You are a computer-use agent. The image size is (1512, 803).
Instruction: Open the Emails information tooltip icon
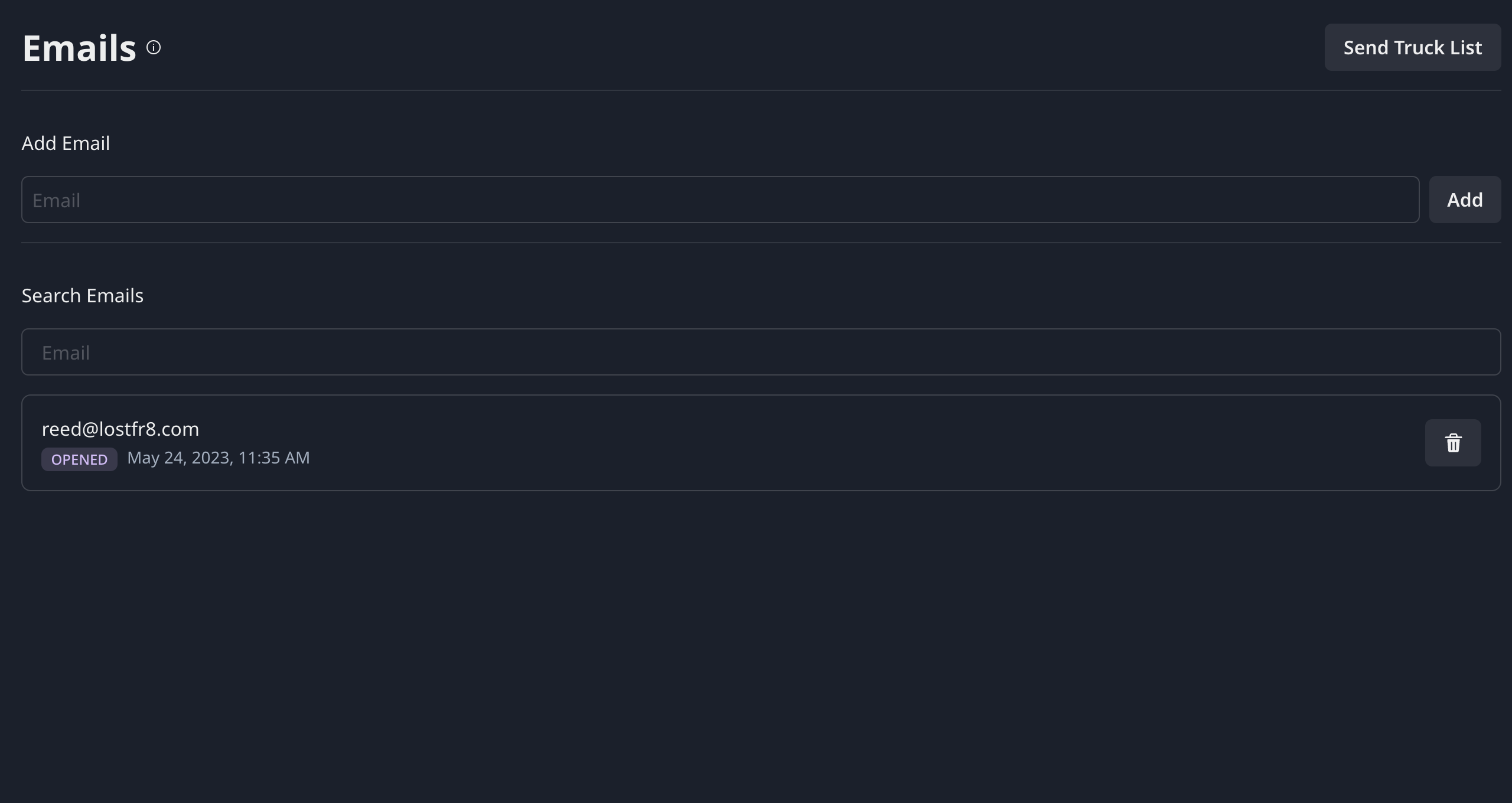[x=154, y=47]
